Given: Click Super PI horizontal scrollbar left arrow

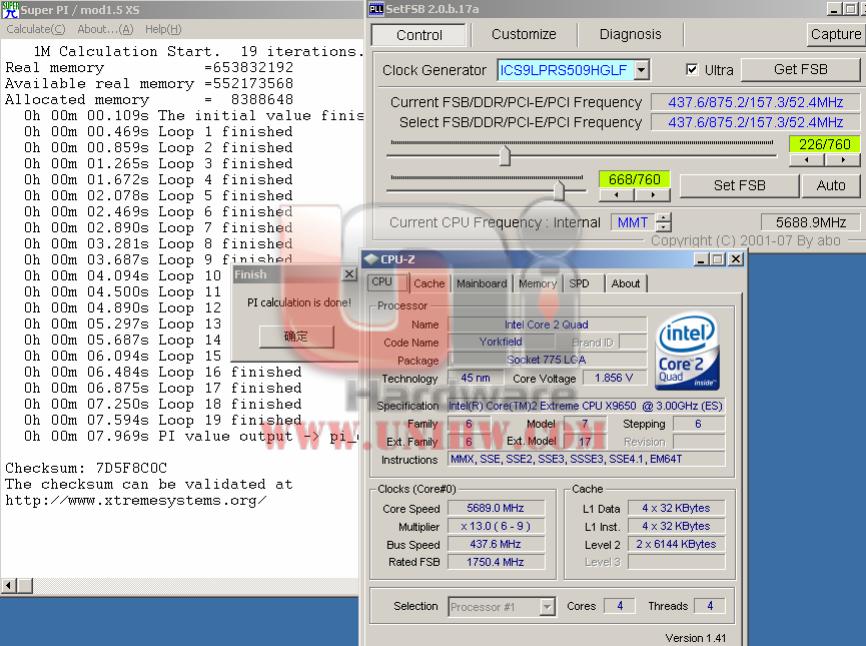Looking at the screenshot, I should point(8,585).
